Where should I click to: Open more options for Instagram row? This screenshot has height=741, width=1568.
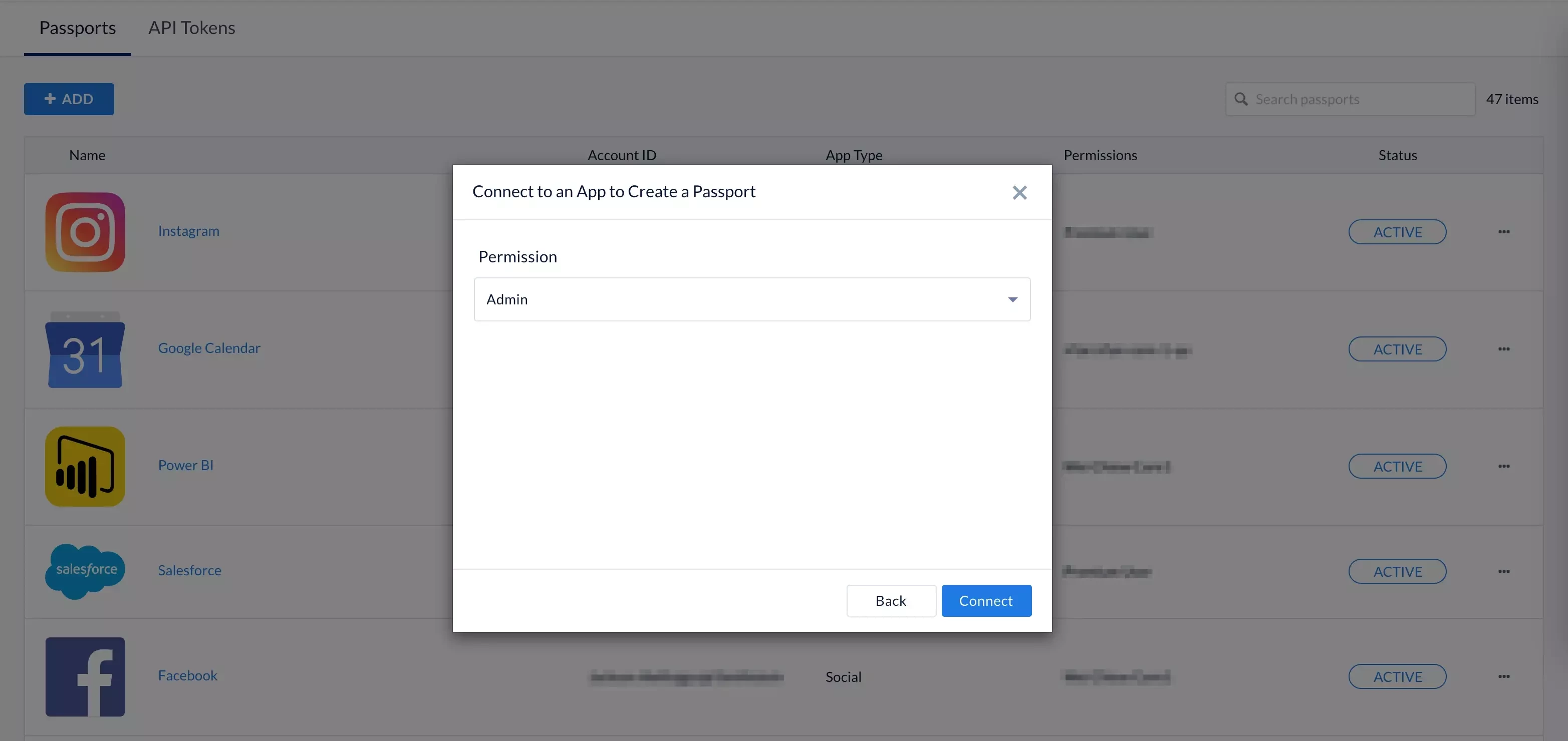pos(1503,232)
